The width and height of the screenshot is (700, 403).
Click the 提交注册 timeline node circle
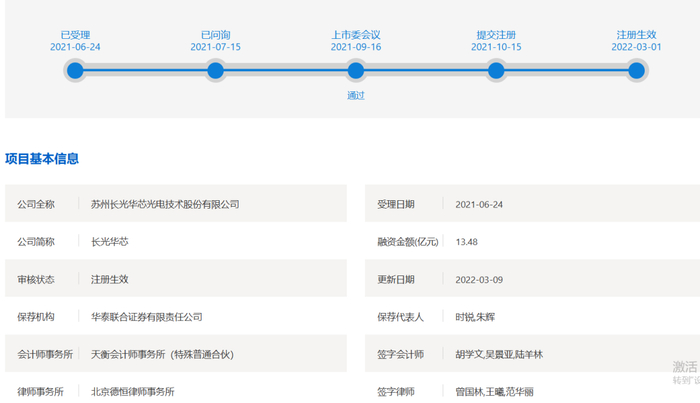496,71
